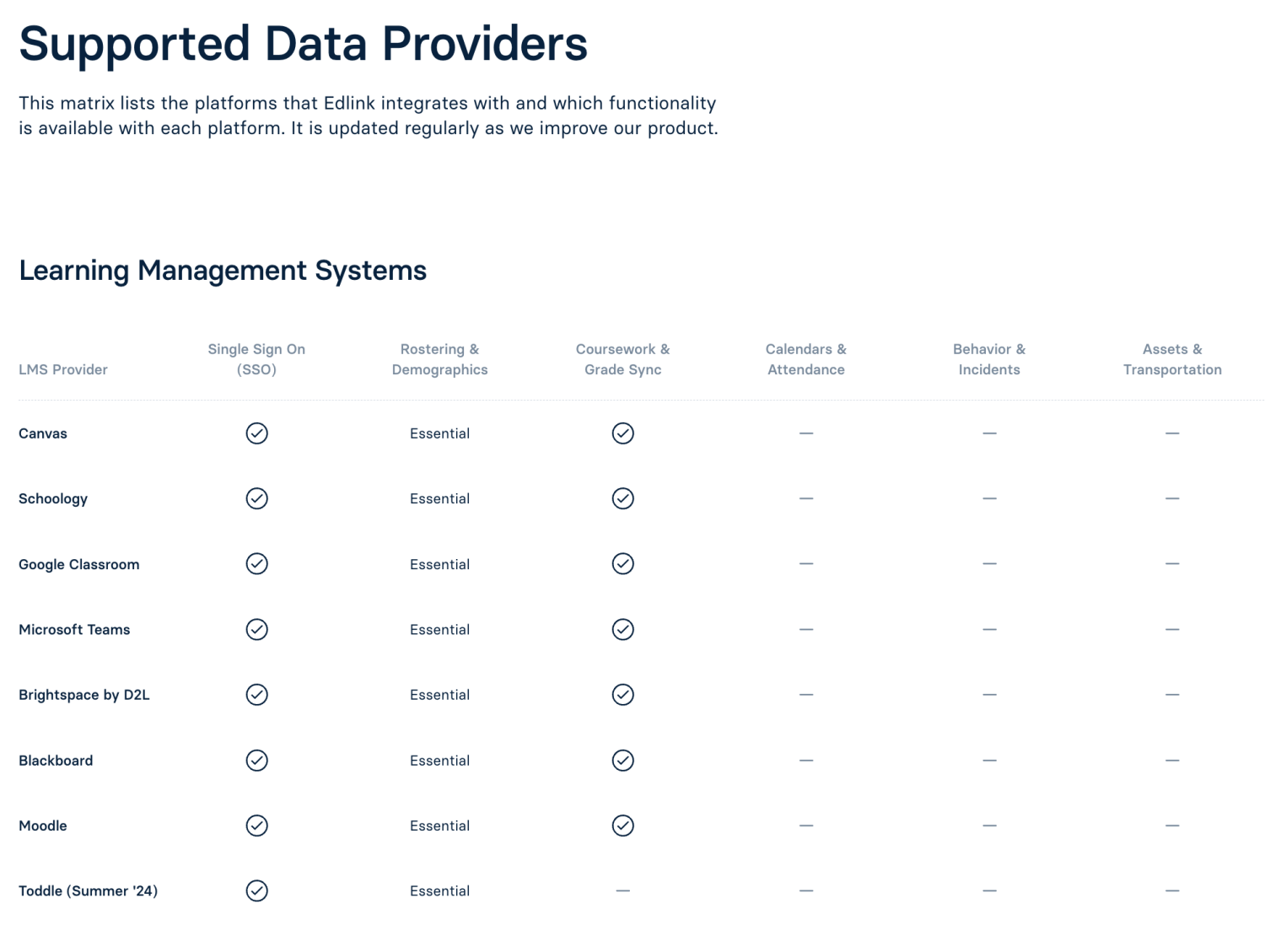1265x952 pixels.
Task: Click the Toddle Assets & Transportation dash
Action: (x=1172, y=890)
